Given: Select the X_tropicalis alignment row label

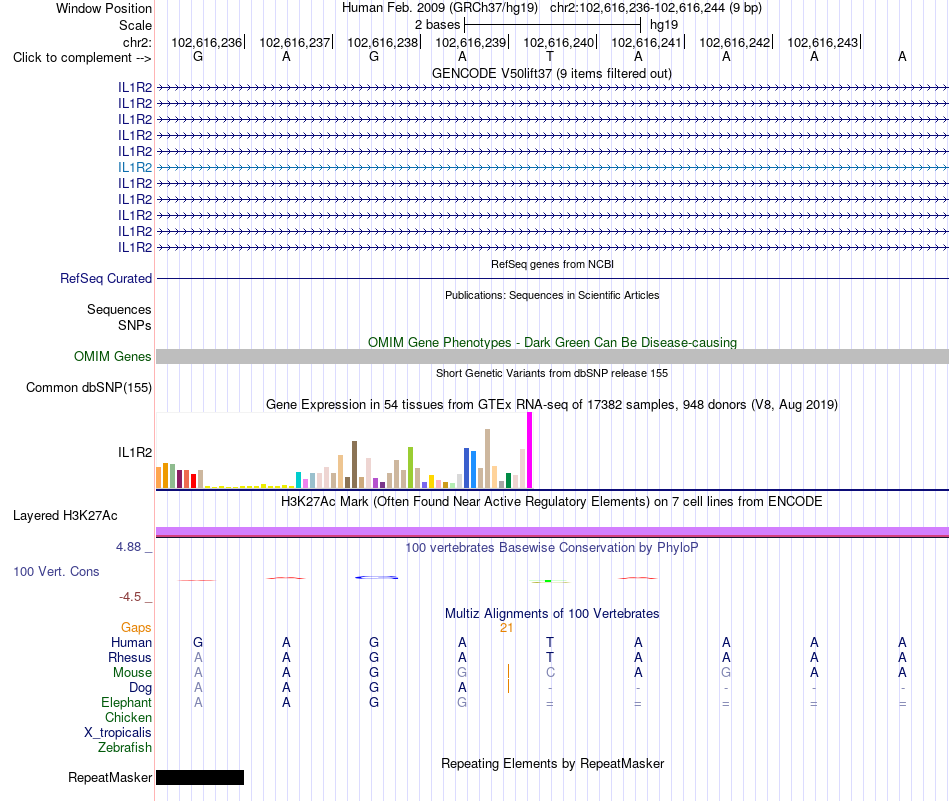Looking at the screenshot, I should [118, 733].
